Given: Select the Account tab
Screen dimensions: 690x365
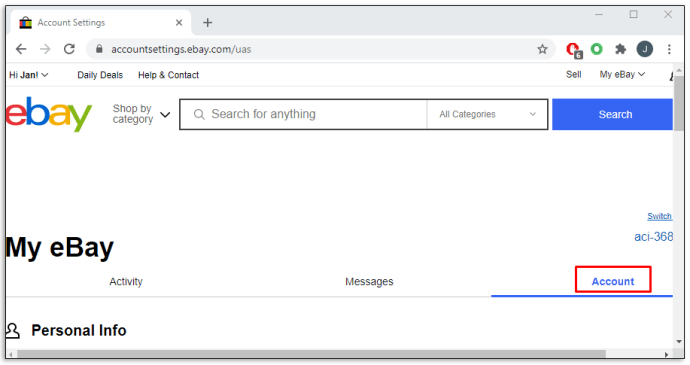Looking at the screenshot, I should tap(613, 281).
